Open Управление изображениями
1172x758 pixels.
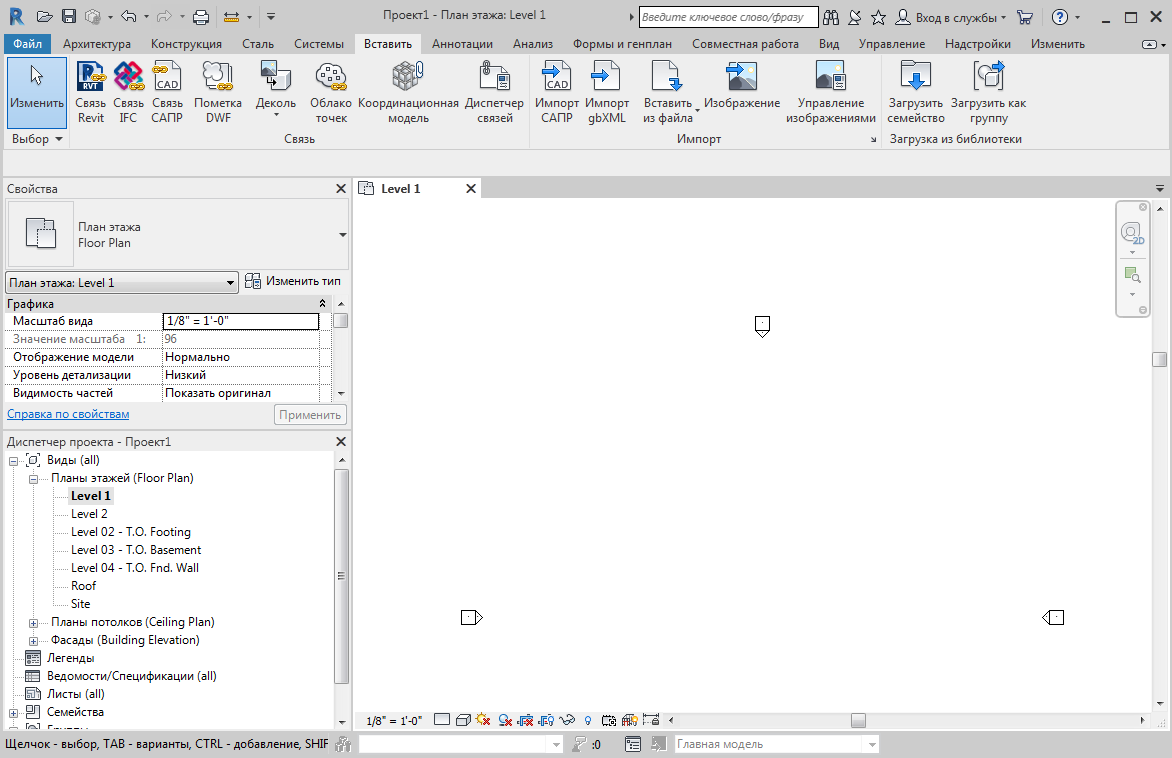(830, 93)
